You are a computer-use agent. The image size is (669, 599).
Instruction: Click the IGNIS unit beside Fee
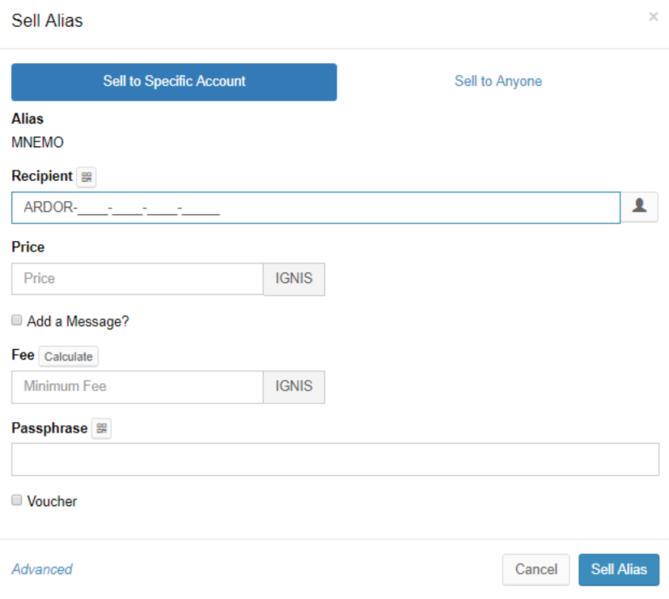coord(294,387)
